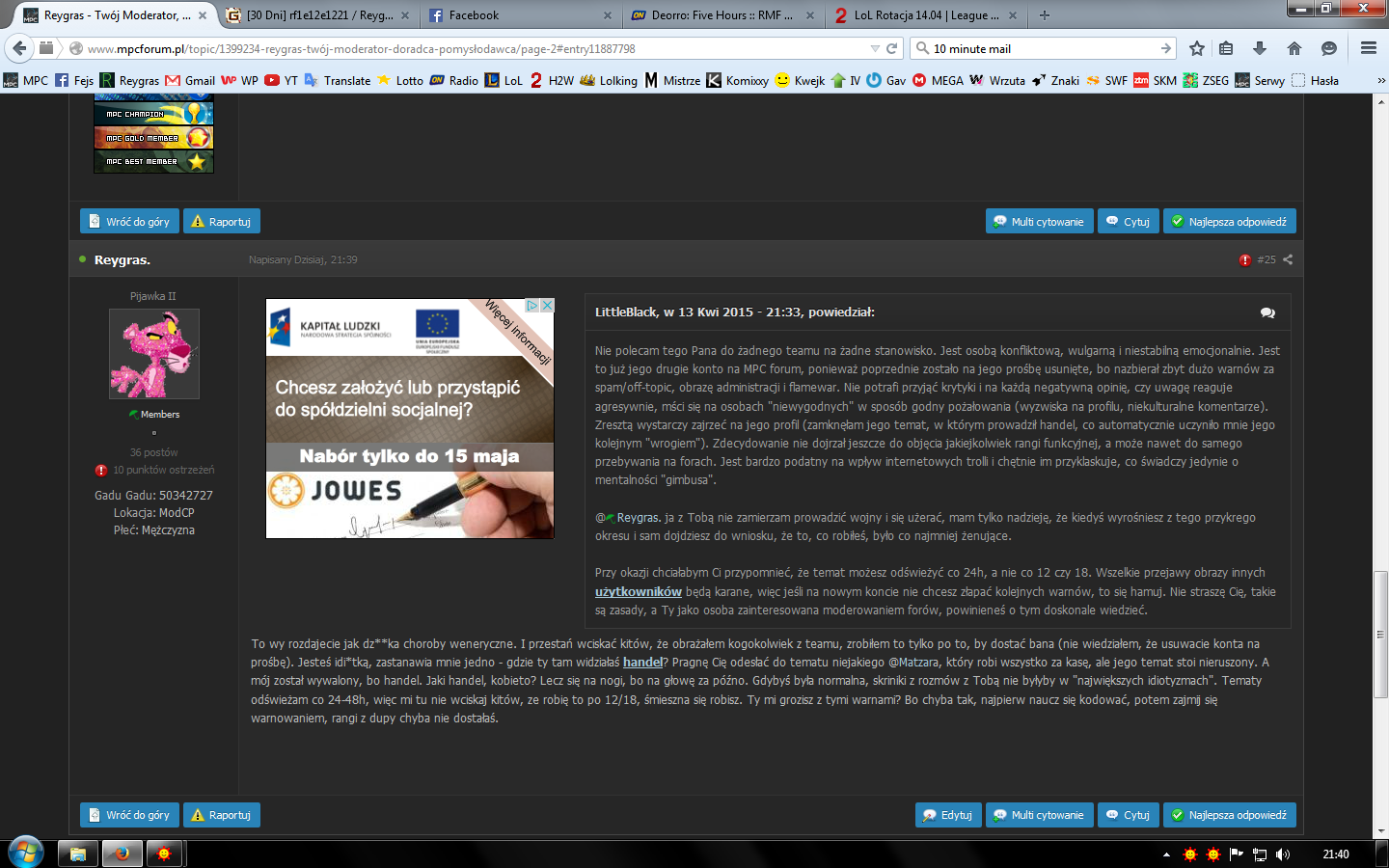
Task: Open a new tab with the plus button
Action: (1045, 15)
